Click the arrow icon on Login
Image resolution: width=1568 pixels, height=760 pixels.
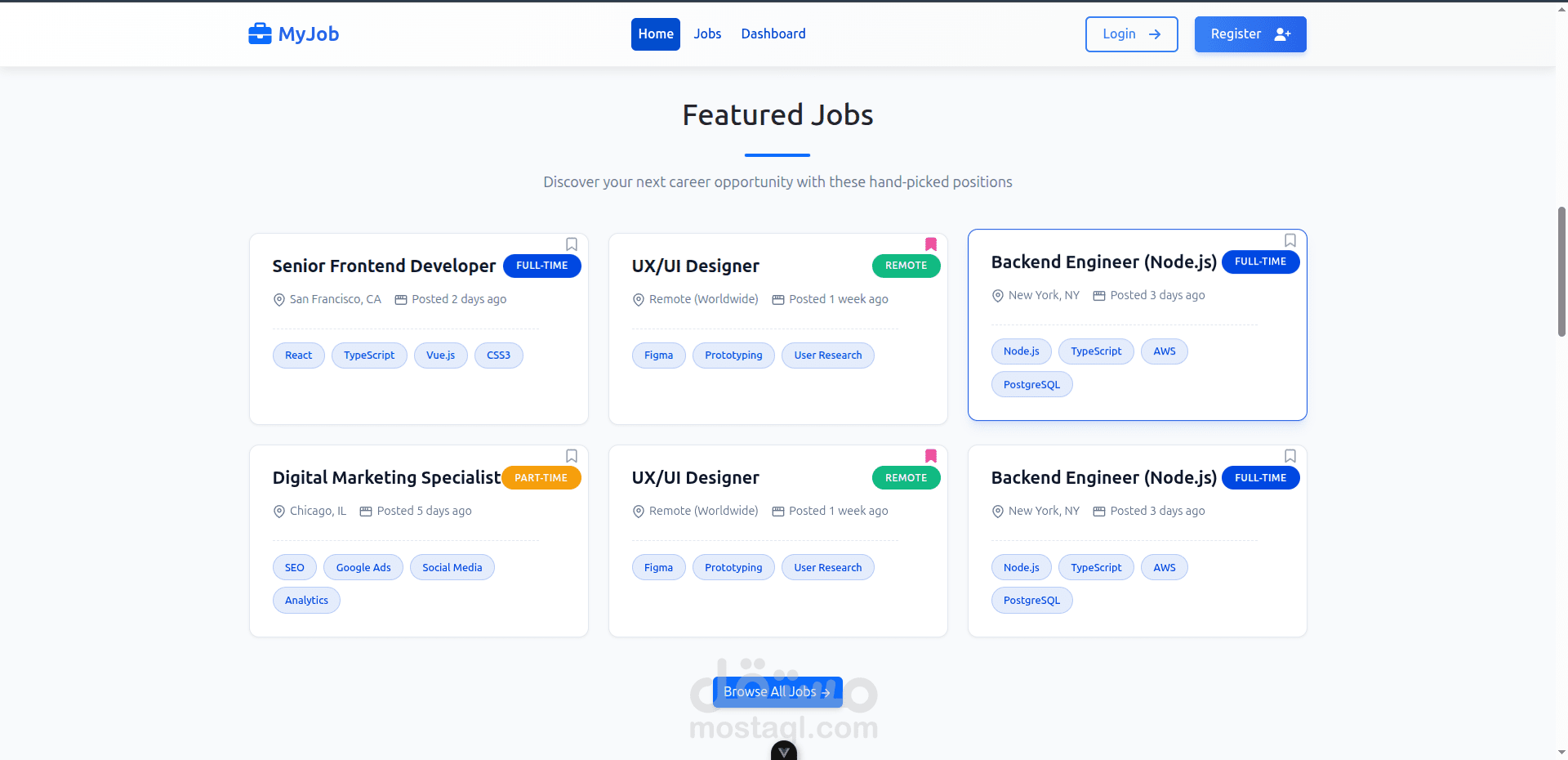(x=1155, y=34)
